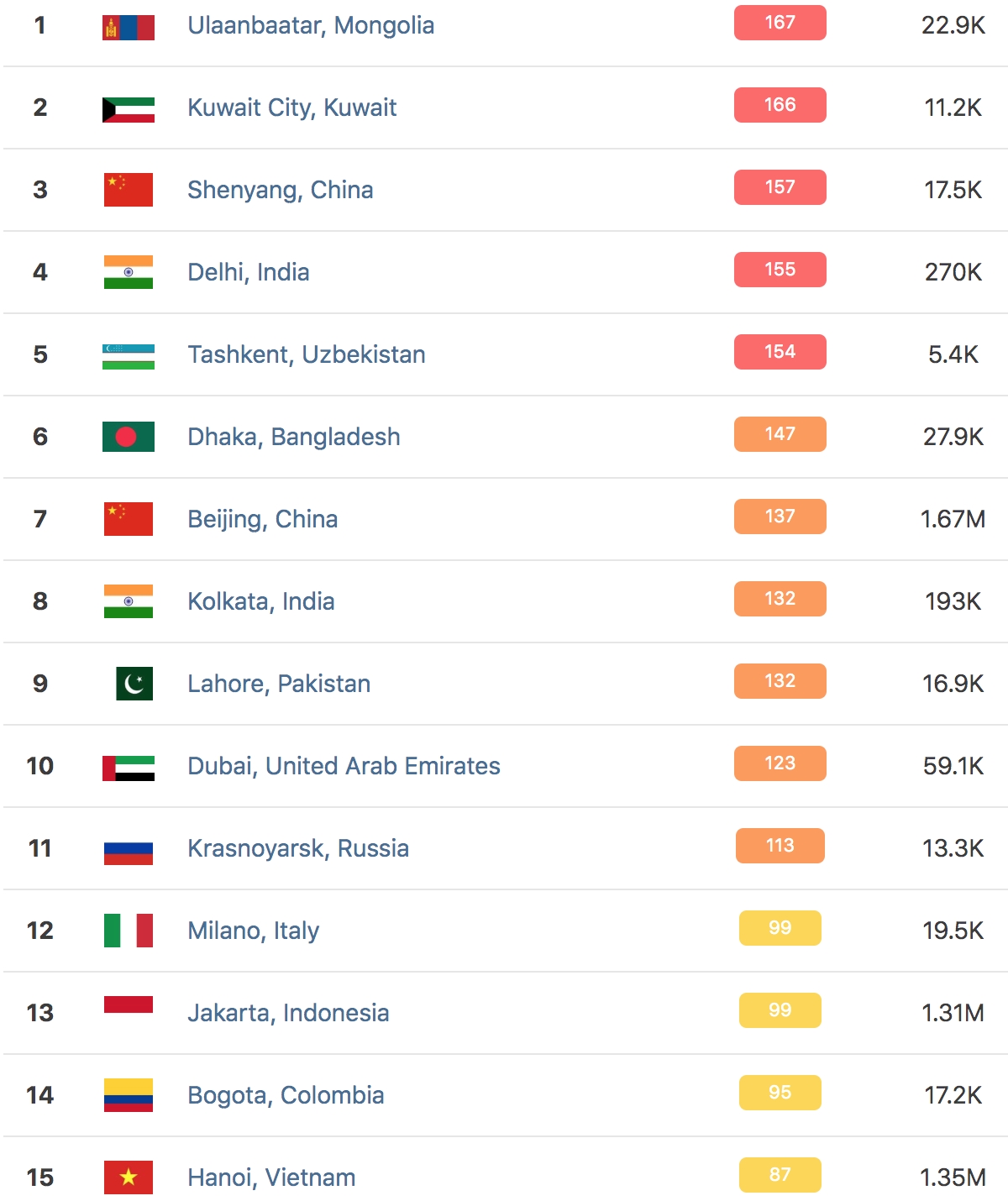This screenshot has width=1008, height=1201.
Task: Open the Ulaanbaatar, Mongolia link
Action: pos(311,25)
